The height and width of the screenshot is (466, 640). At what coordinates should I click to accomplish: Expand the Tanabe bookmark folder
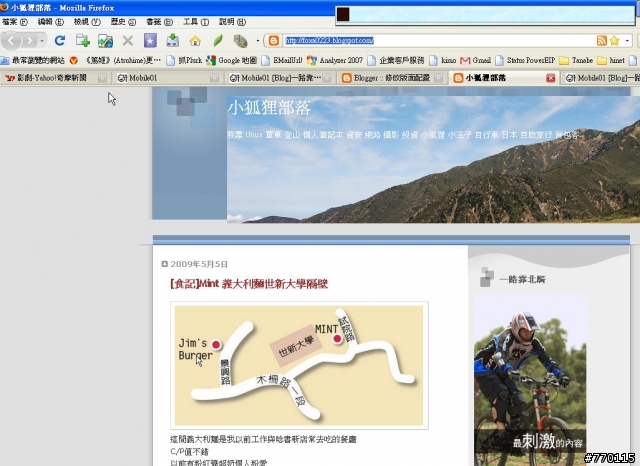[x=576, y=60]
